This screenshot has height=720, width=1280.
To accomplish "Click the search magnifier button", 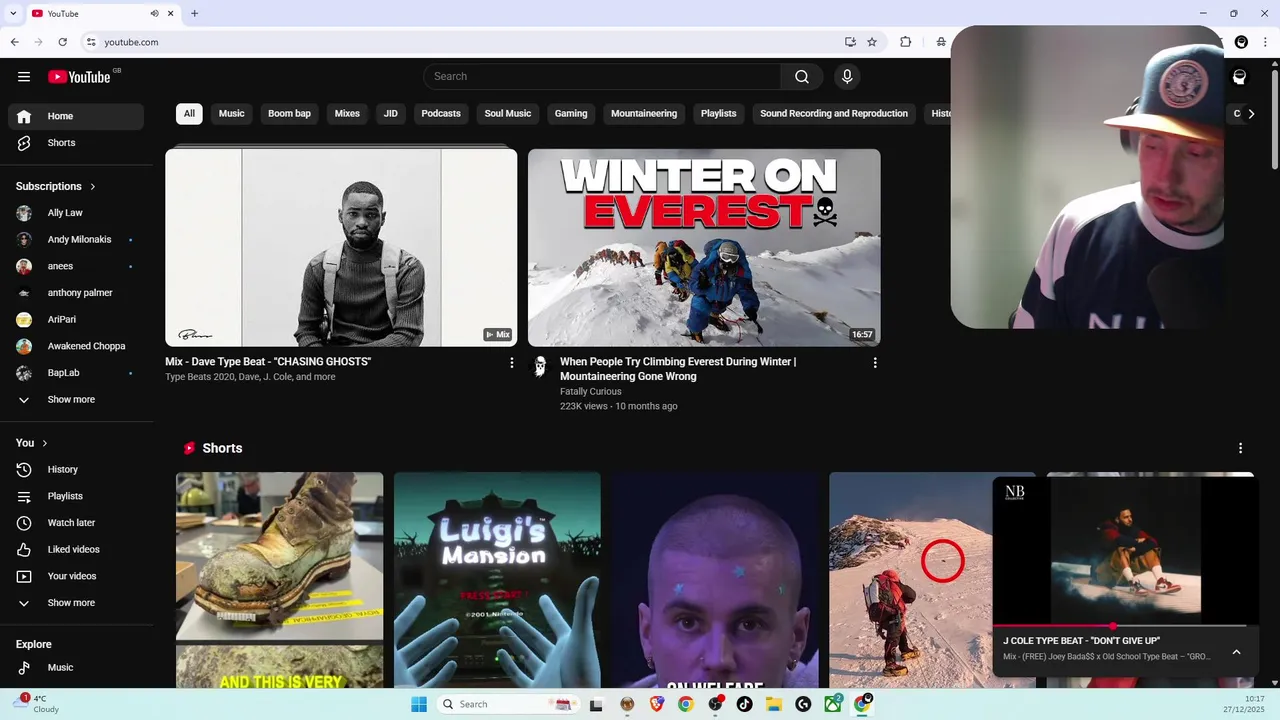I will [x=802, y=77].
